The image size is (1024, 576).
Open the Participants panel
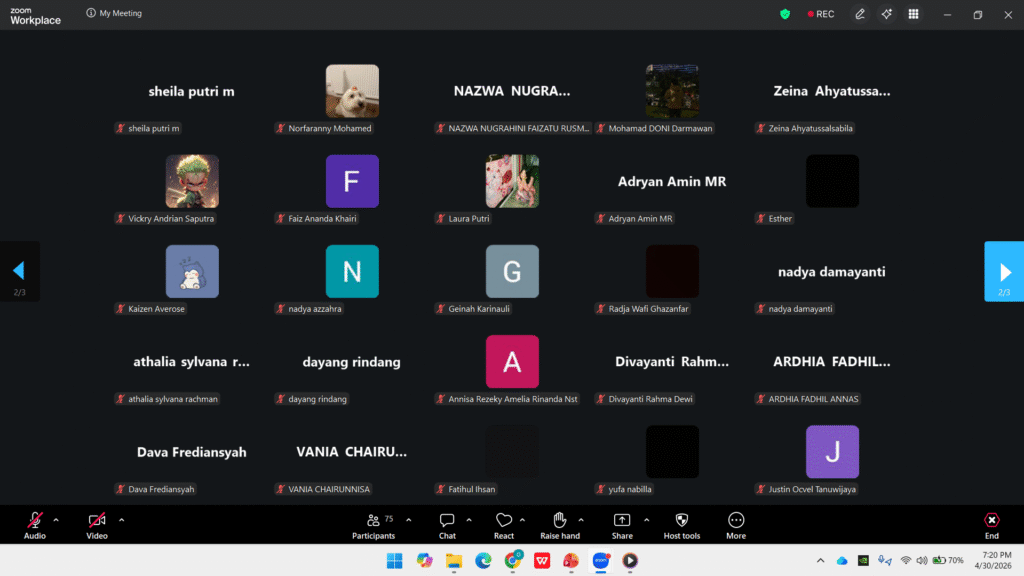click(374, 525)
